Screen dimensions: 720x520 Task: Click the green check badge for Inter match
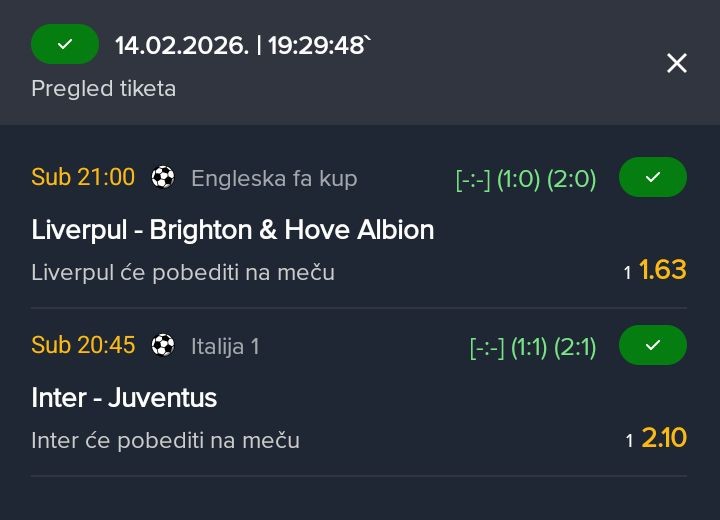[x=653, y=346]
